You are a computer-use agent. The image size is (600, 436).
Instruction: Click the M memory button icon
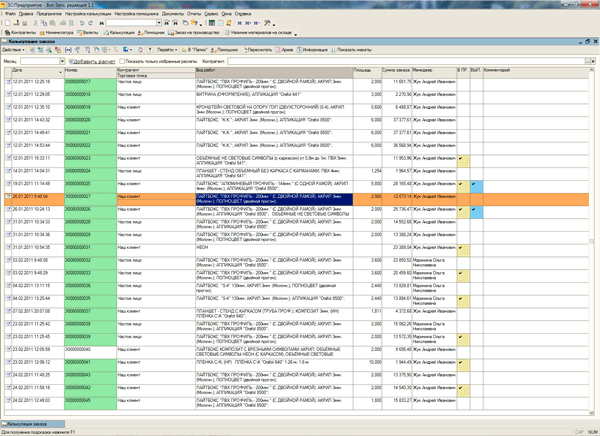pos(240,23)
